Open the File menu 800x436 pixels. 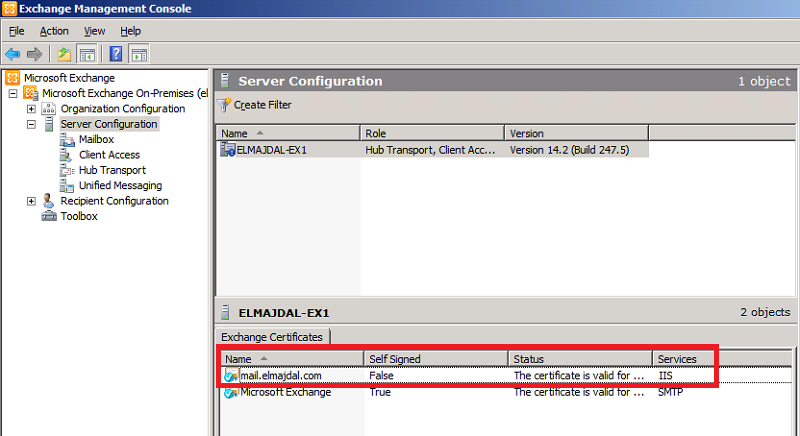click(x=16, y=31)
